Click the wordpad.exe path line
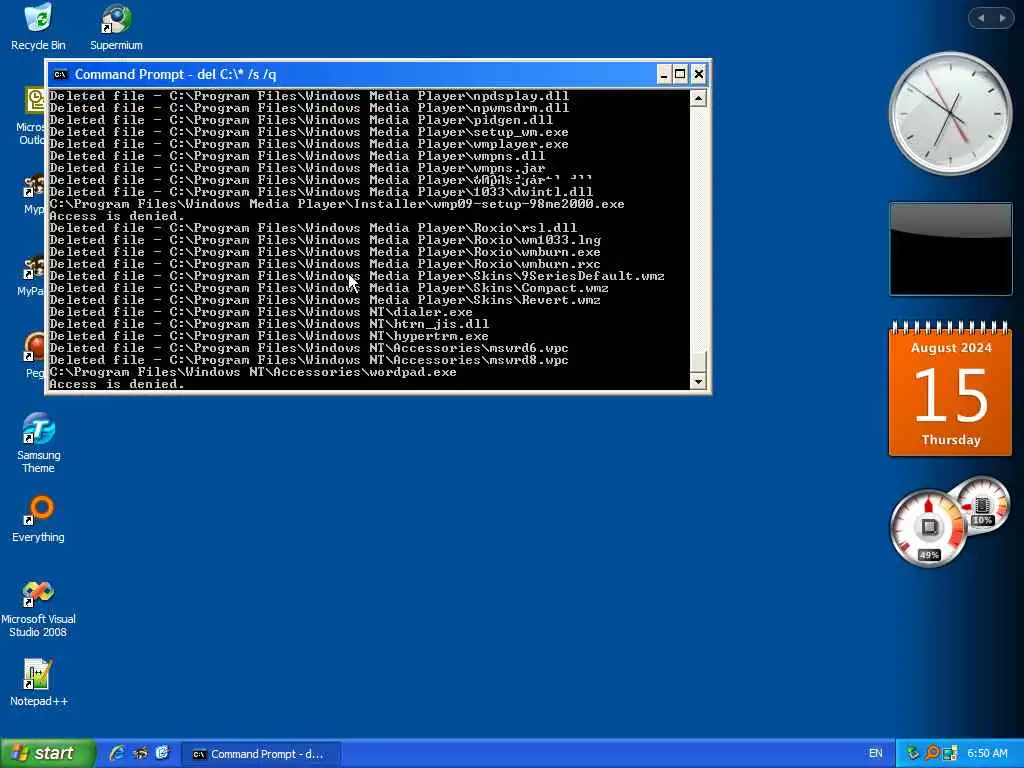 (x=253, y=372)
